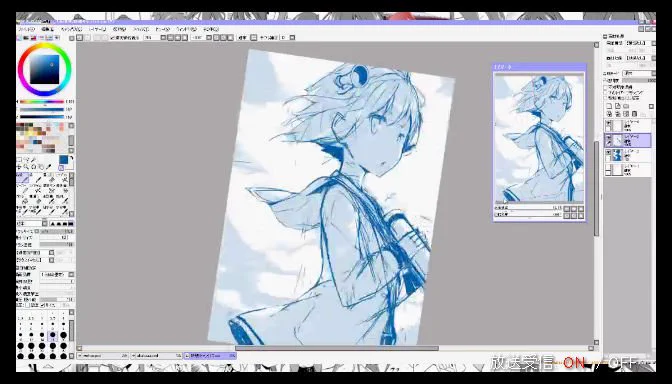Toggle the RGB slider panel icon

[x=26, y=38]
